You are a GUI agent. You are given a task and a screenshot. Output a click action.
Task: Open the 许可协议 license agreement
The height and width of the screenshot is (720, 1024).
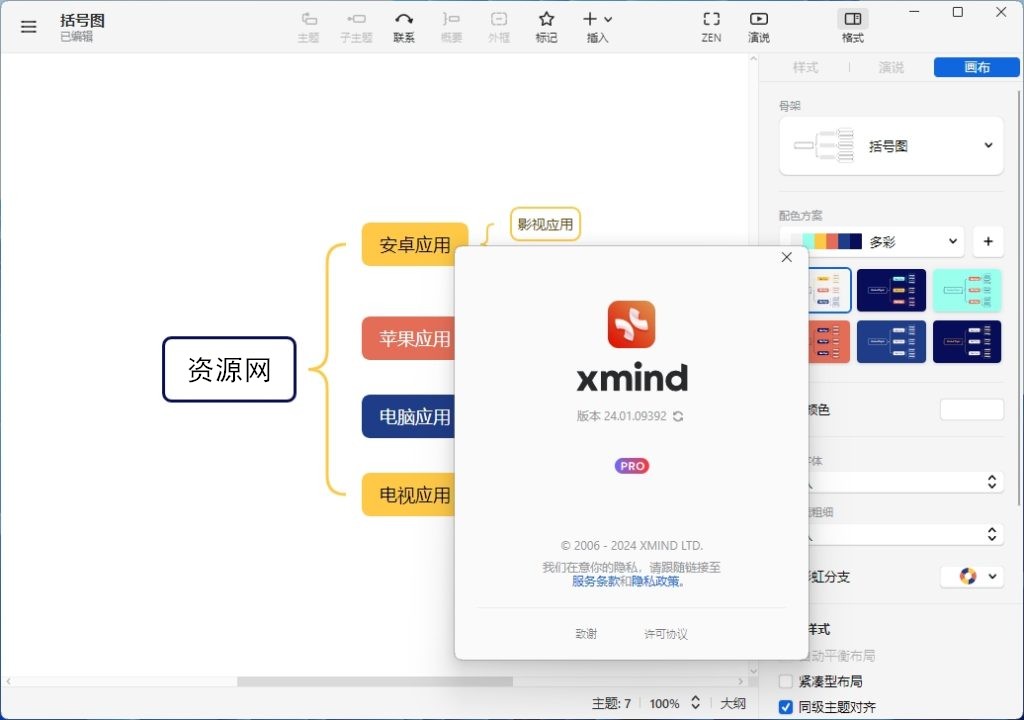[x=663, y=633]
